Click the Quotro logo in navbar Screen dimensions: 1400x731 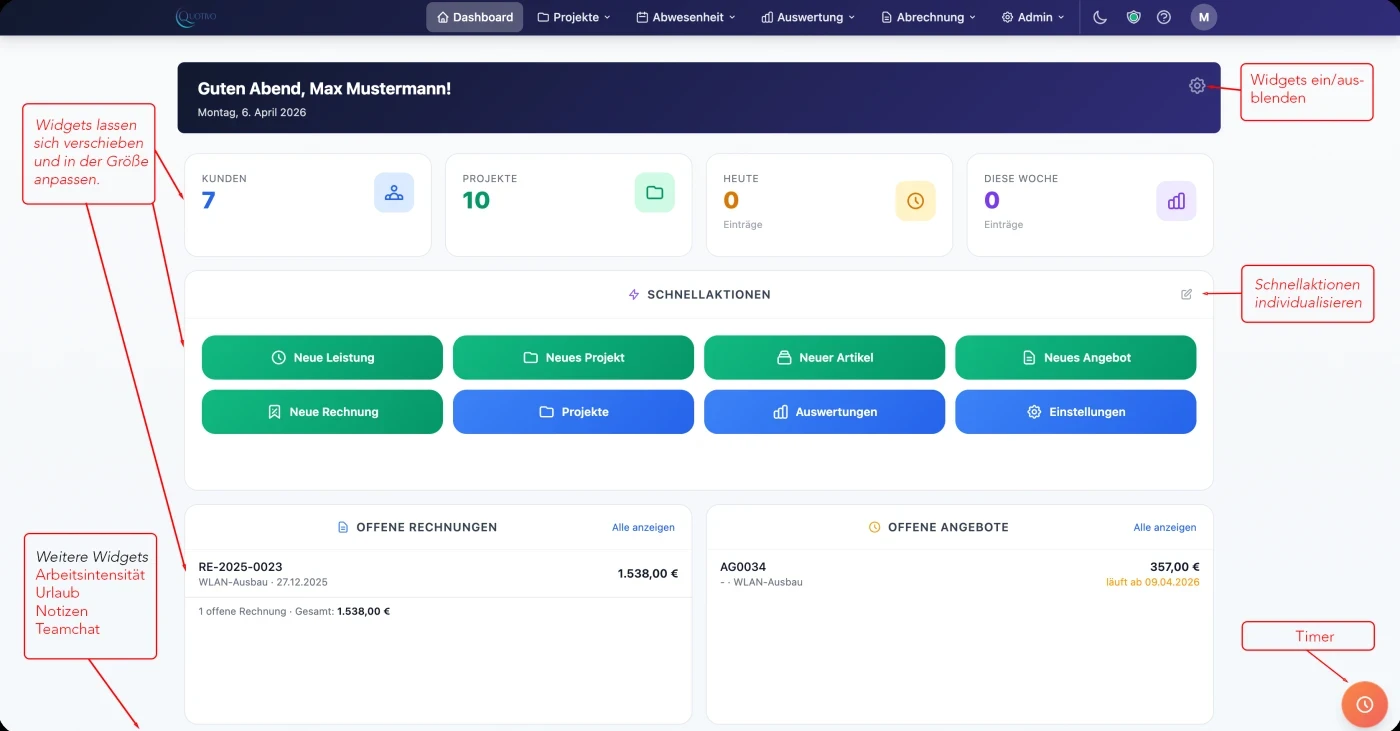pos(196,17)
